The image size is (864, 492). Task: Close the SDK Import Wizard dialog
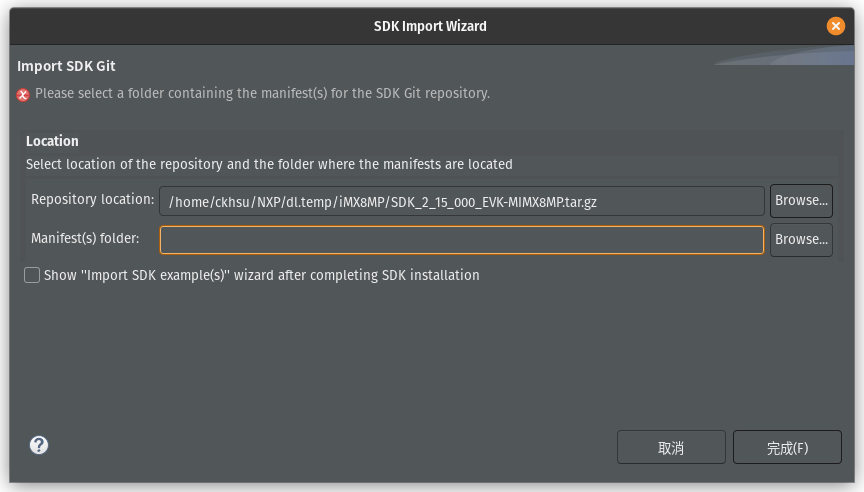point(836,26)
